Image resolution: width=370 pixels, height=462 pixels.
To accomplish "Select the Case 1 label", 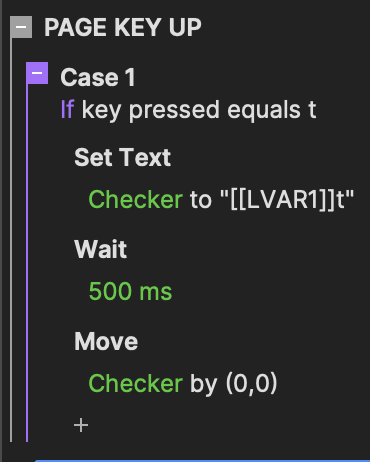I will pos(98,77).
